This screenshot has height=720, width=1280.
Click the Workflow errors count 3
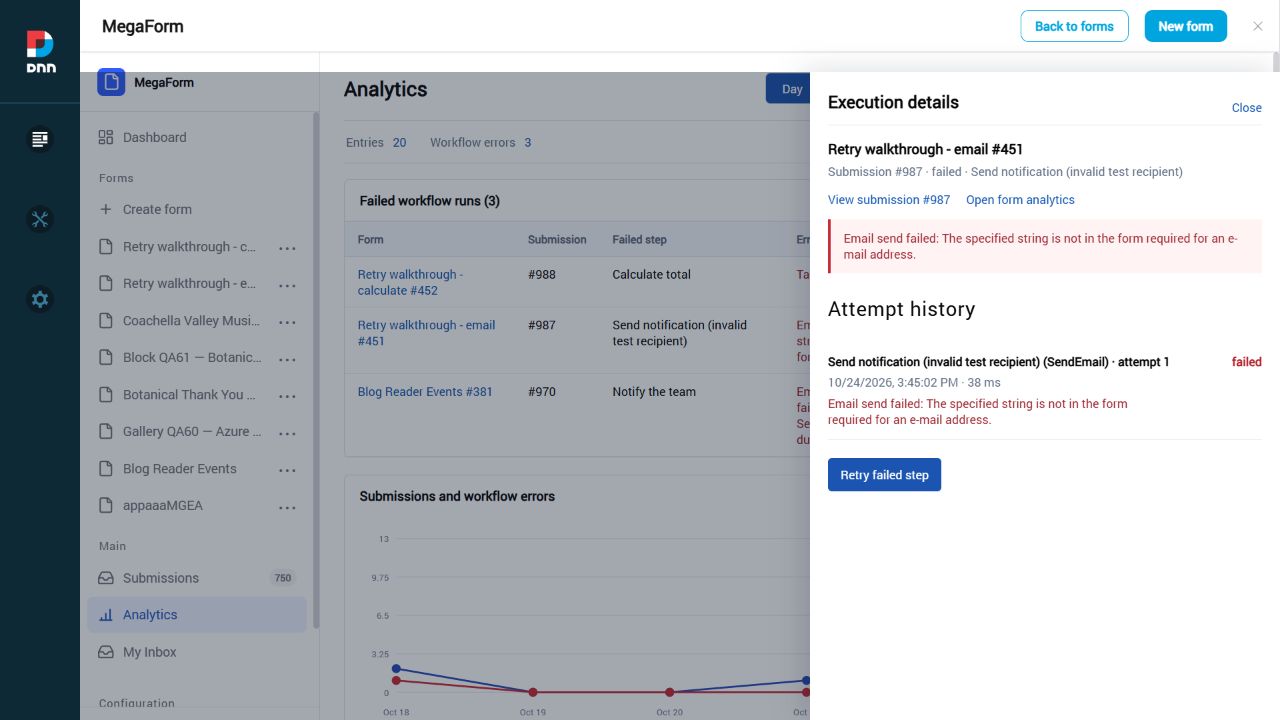coord(528,142)
